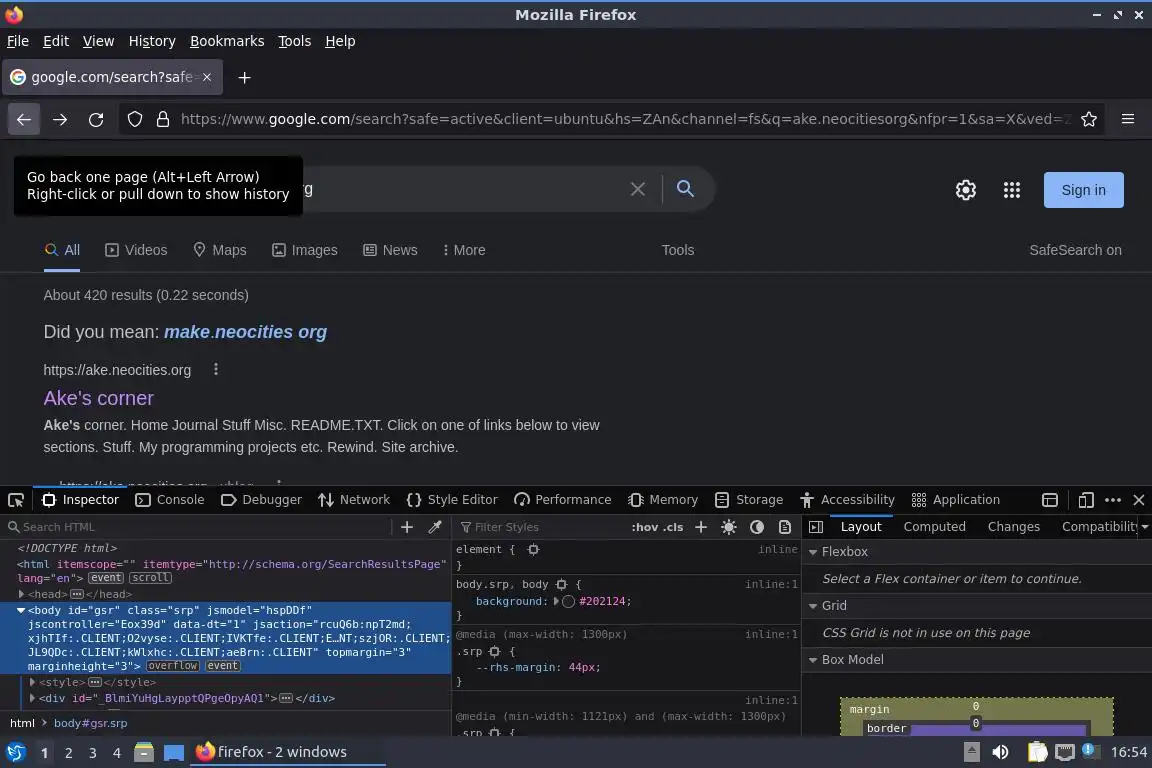Follow the make.neocities org suggestion

pos(245,332)
